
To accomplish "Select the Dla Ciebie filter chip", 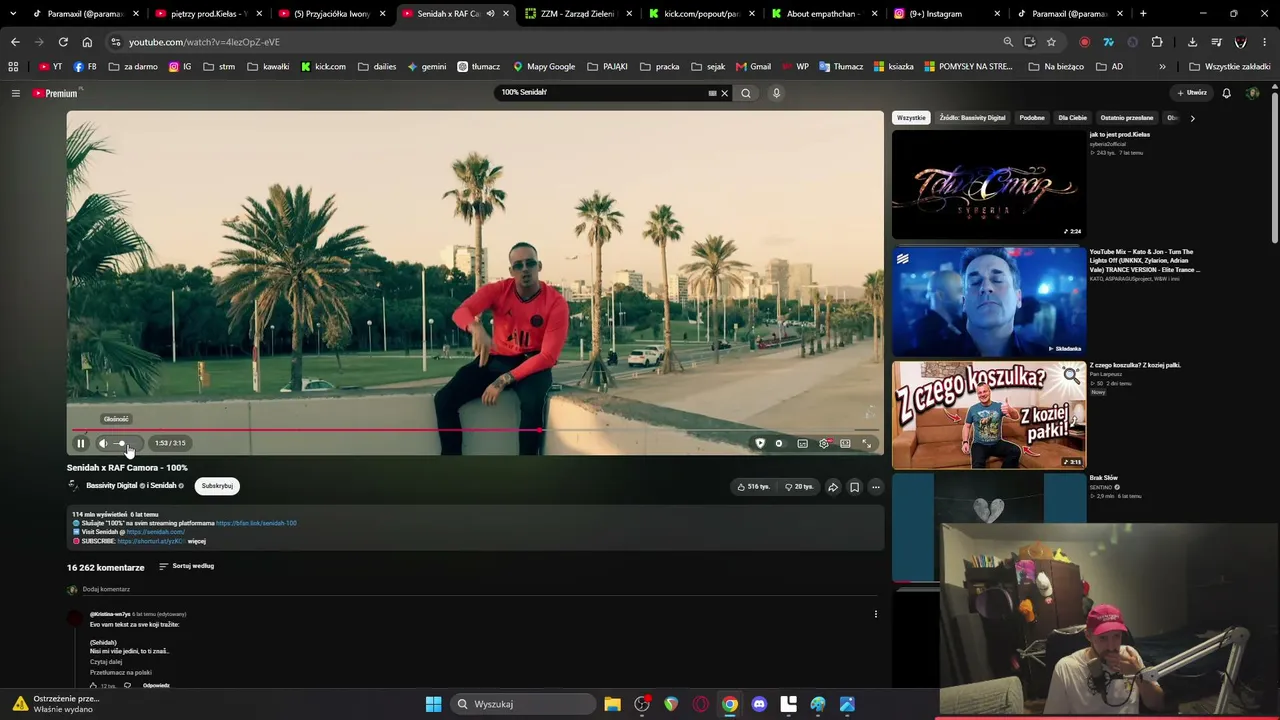I will click(x=1072, y=118).
